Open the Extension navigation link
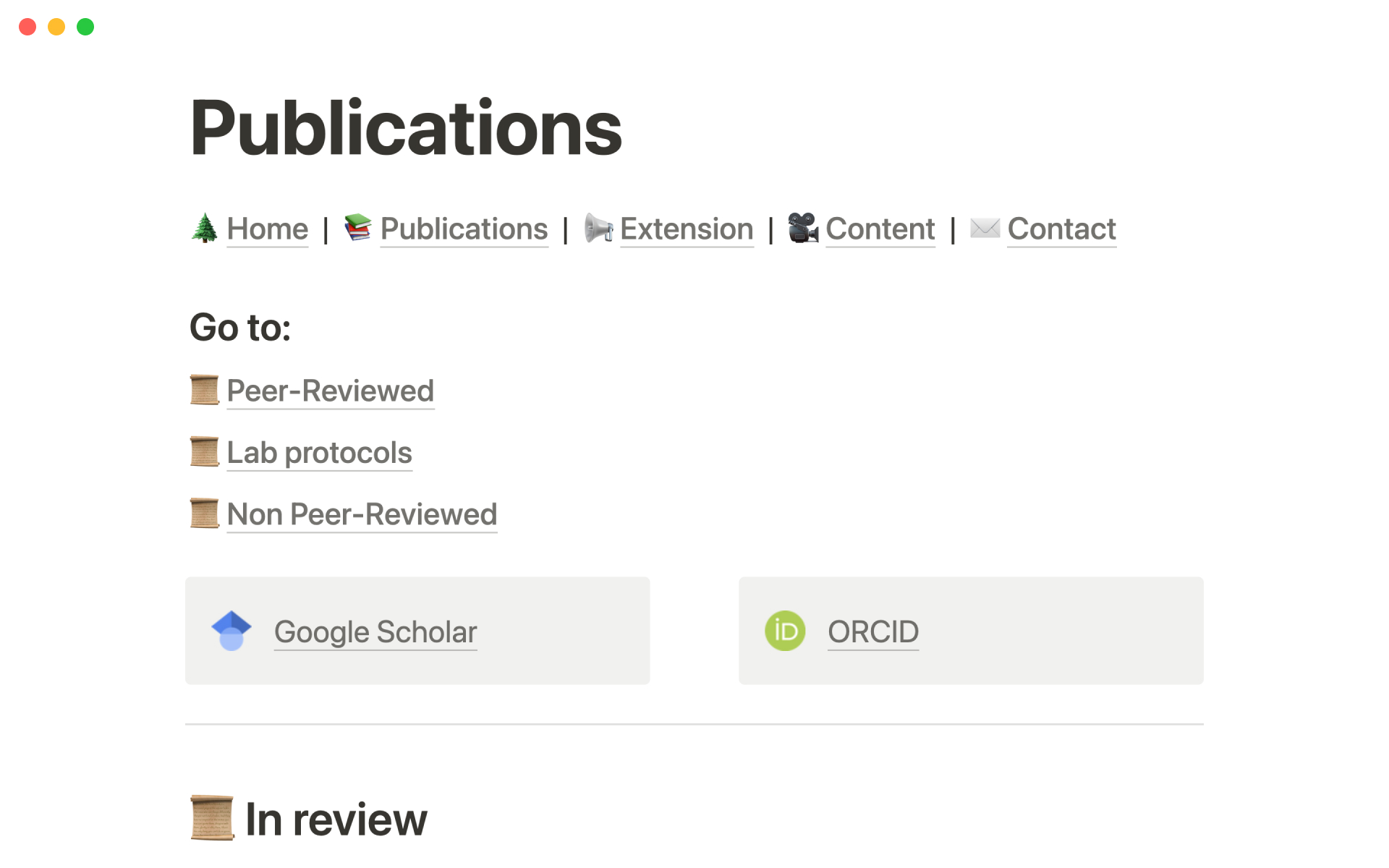The height and width of the screenshot is (868, 1389). coord(687,229)
